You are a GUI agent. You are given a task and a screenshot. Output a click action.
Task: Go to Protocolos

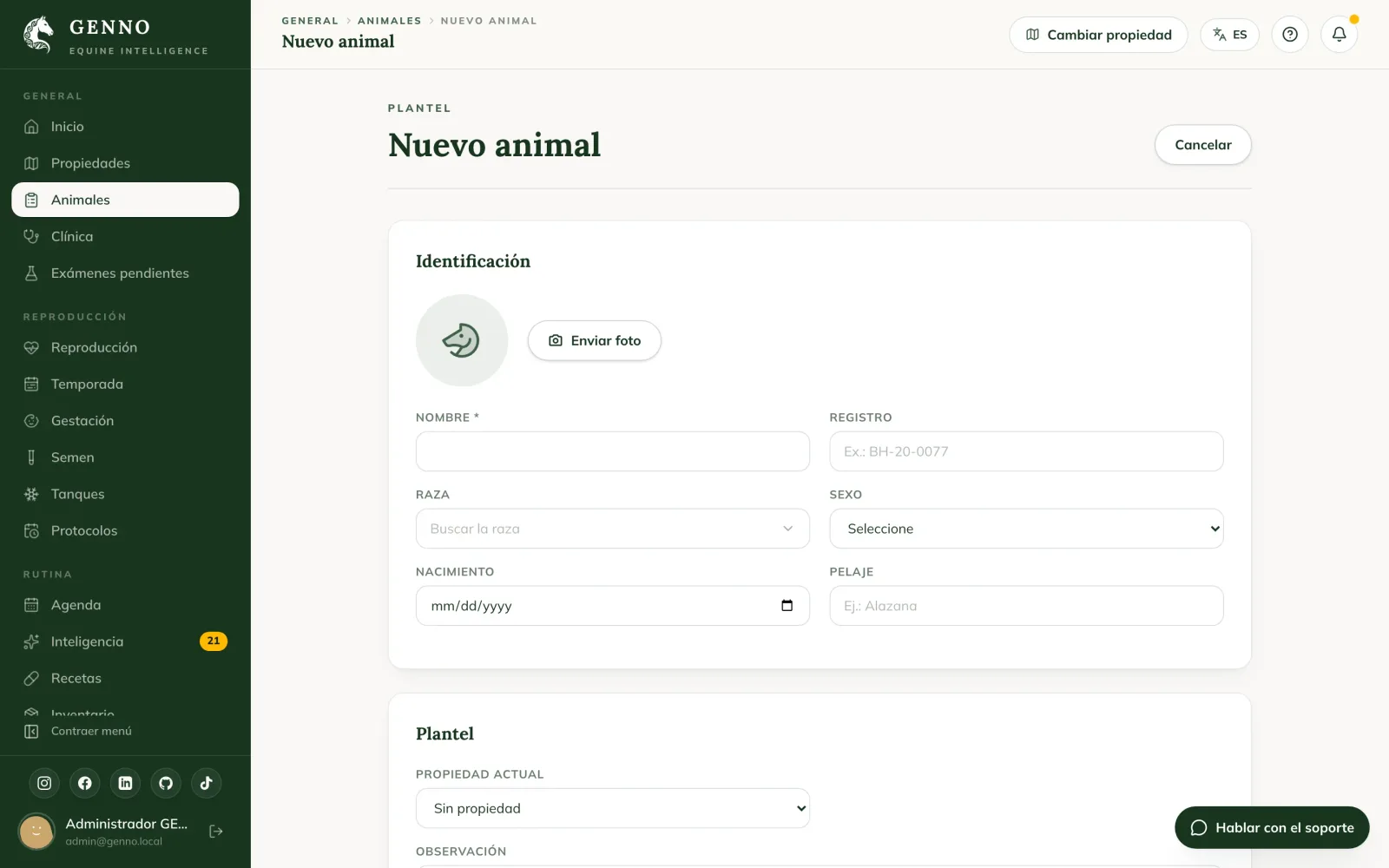(125, 530)
